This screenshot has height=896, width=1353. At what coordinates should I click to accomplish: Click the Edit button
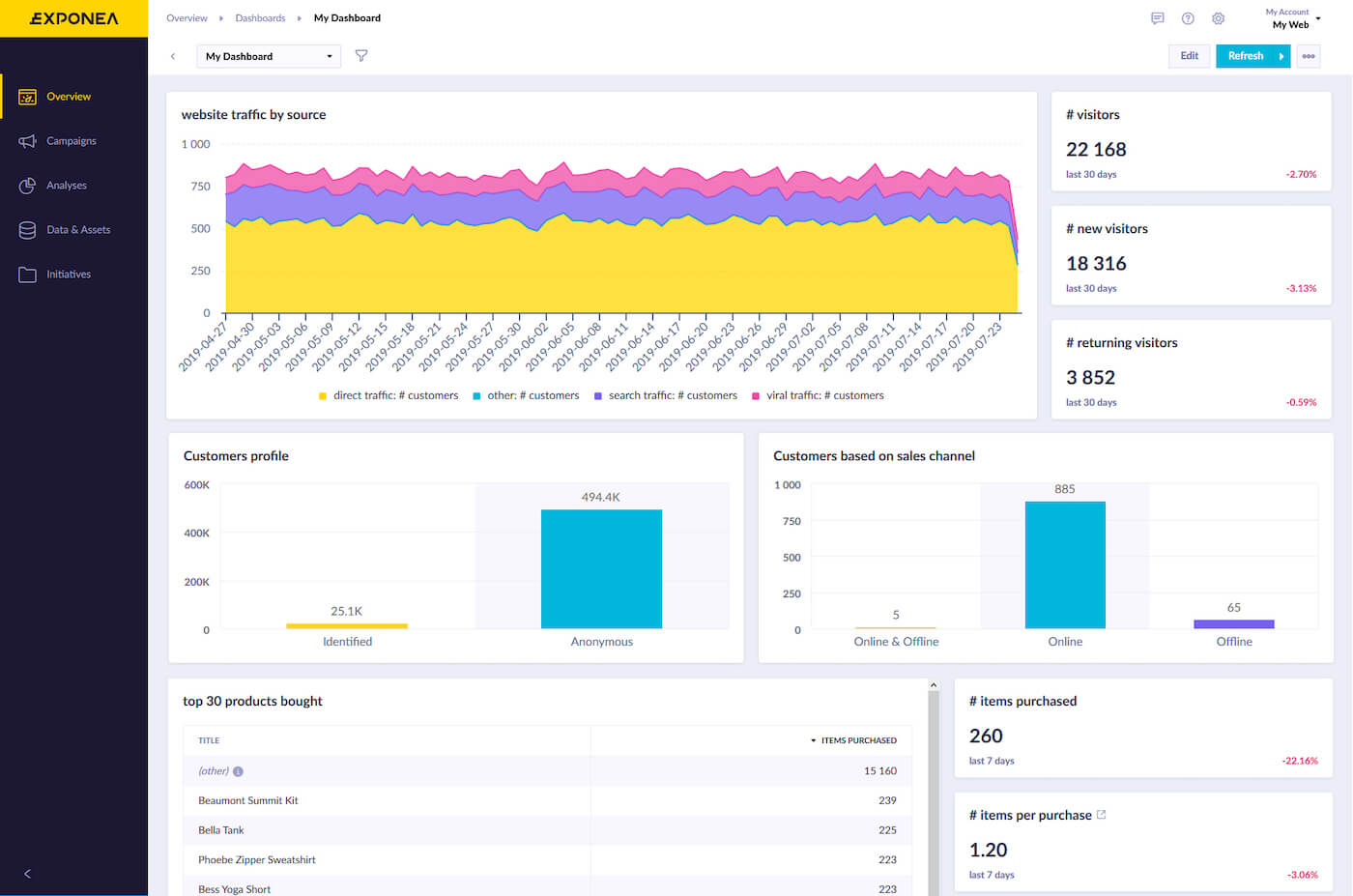[x=1189, y=56]
